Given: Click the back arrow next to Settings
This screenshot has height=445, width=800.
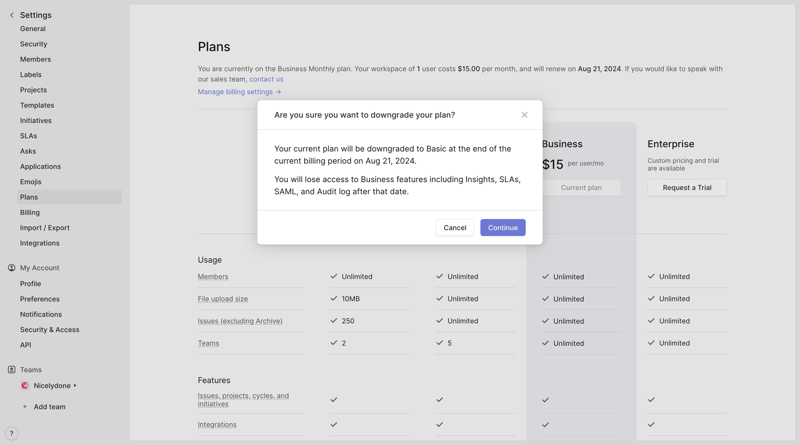Looking at the screenshot, I should (12, 15).
